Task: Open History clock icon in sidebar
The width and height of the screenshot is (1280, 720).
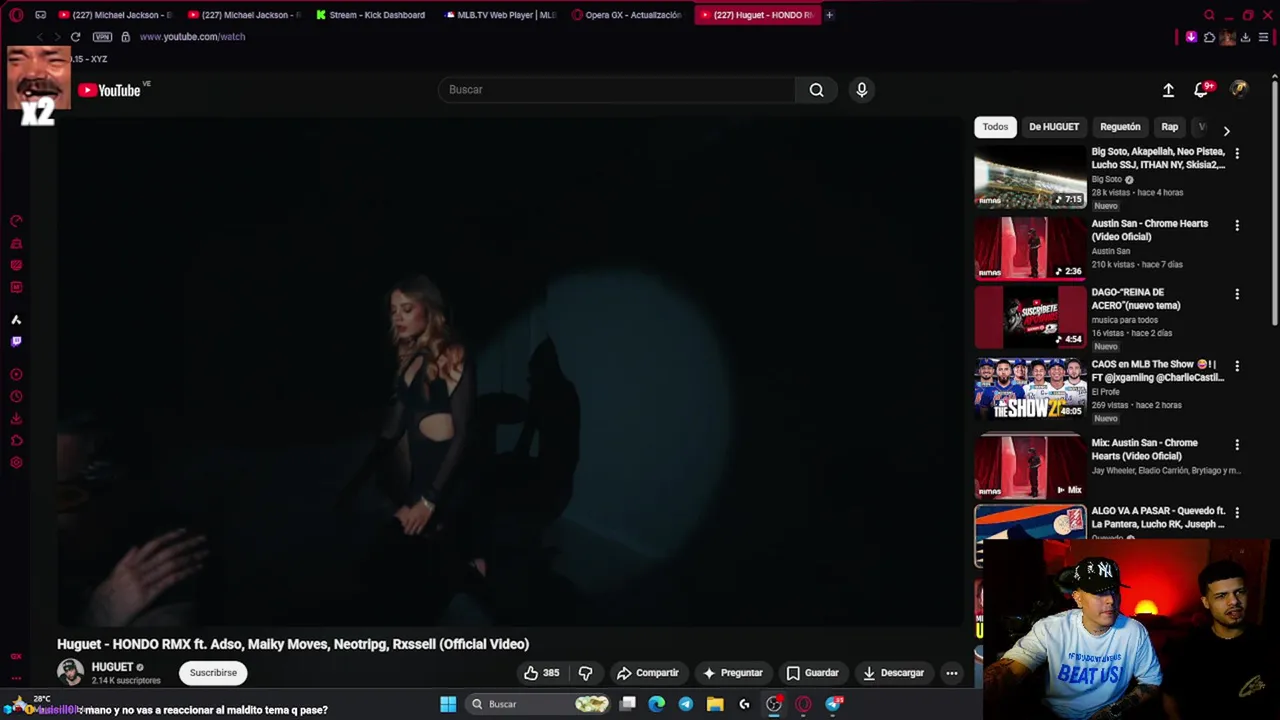Action: 16,397
